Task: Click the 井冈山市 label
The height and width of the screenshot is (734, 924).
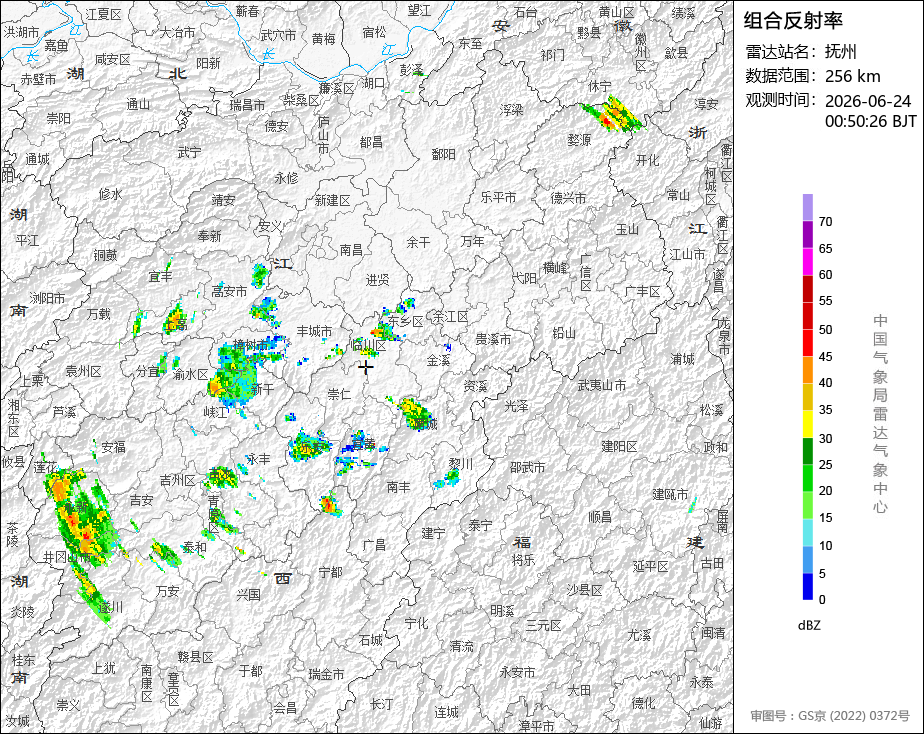Action: click(x=67, y=557)
